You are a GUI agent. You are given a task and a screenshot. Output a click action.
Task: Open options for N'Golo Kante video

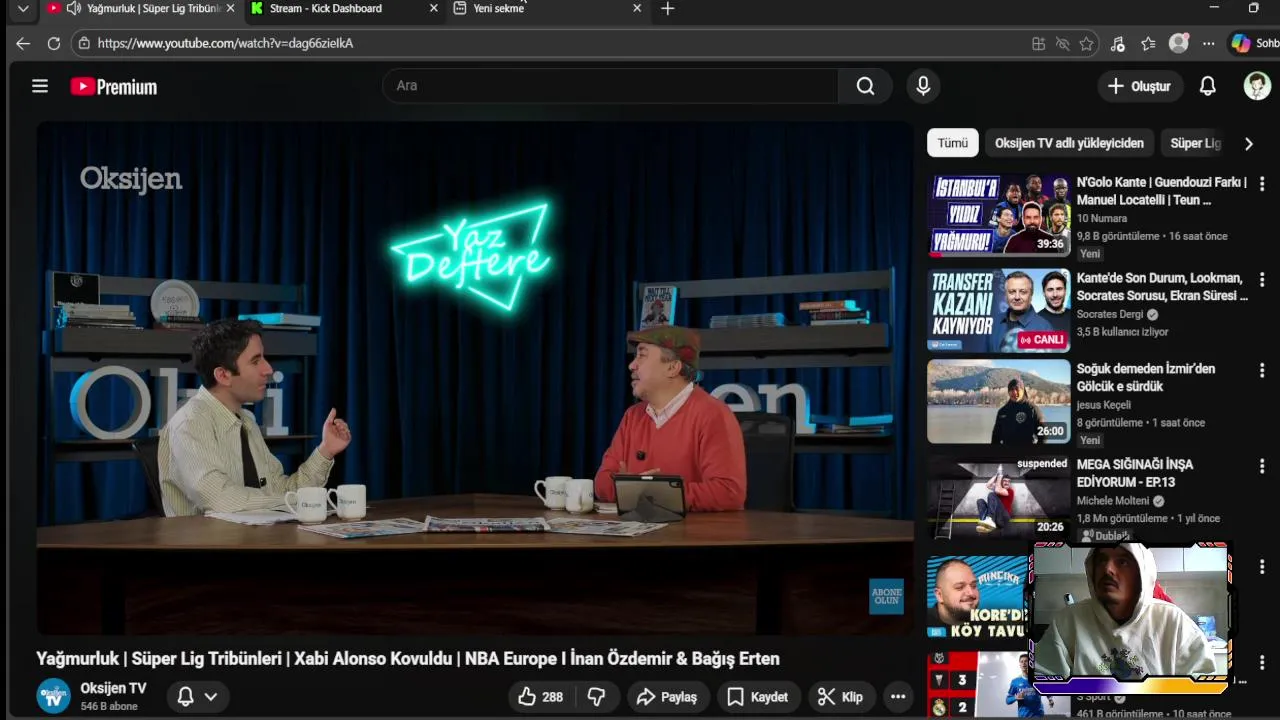(1262, 184)
